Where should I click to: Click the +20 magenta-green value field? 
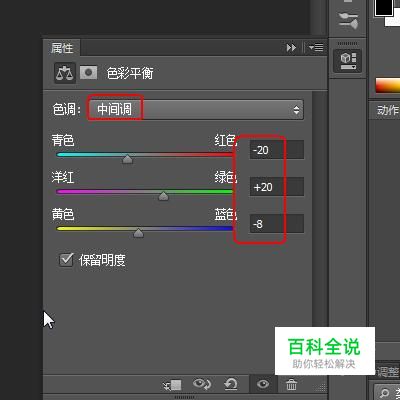pos(277,187)
